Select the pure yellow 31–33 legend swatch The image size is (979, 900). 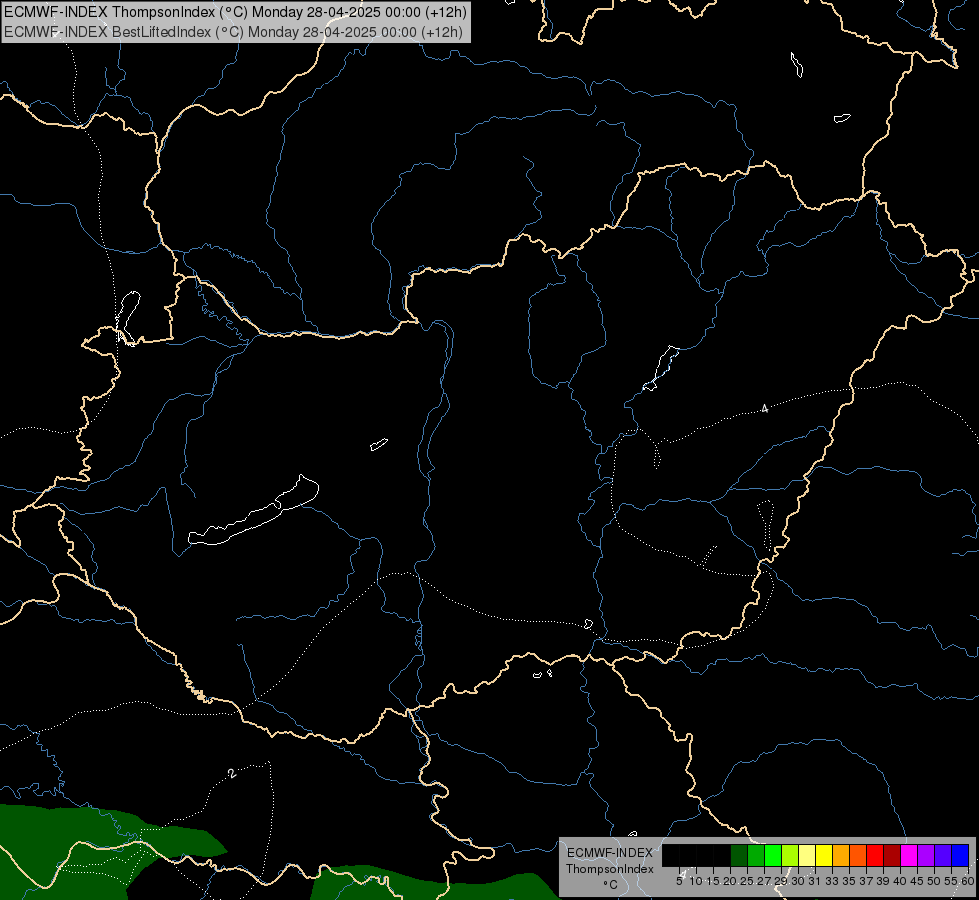coord(824,856)
